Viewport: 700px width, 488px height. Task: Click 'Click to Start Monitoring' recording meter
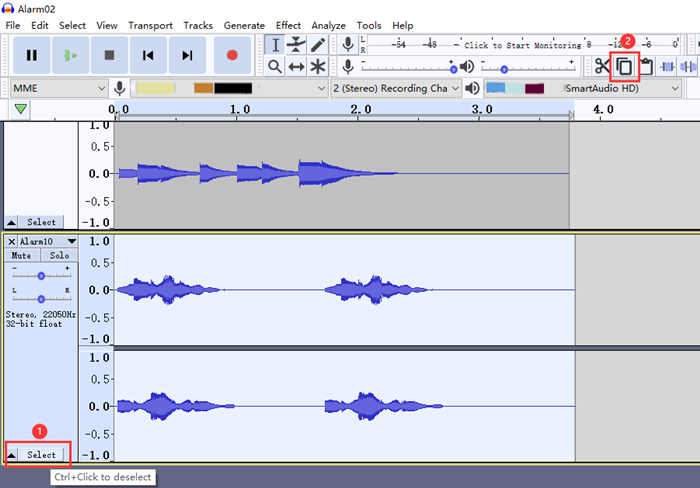[x=522, y=45]
